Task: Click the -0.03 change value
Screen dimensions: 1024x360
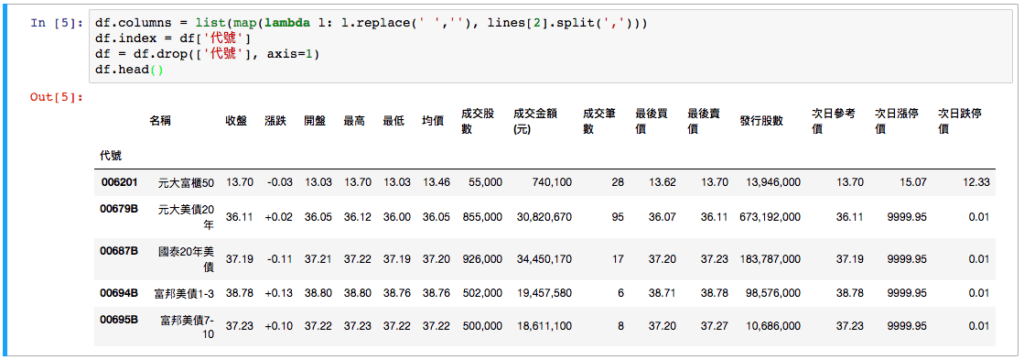Action: point(279,183)
